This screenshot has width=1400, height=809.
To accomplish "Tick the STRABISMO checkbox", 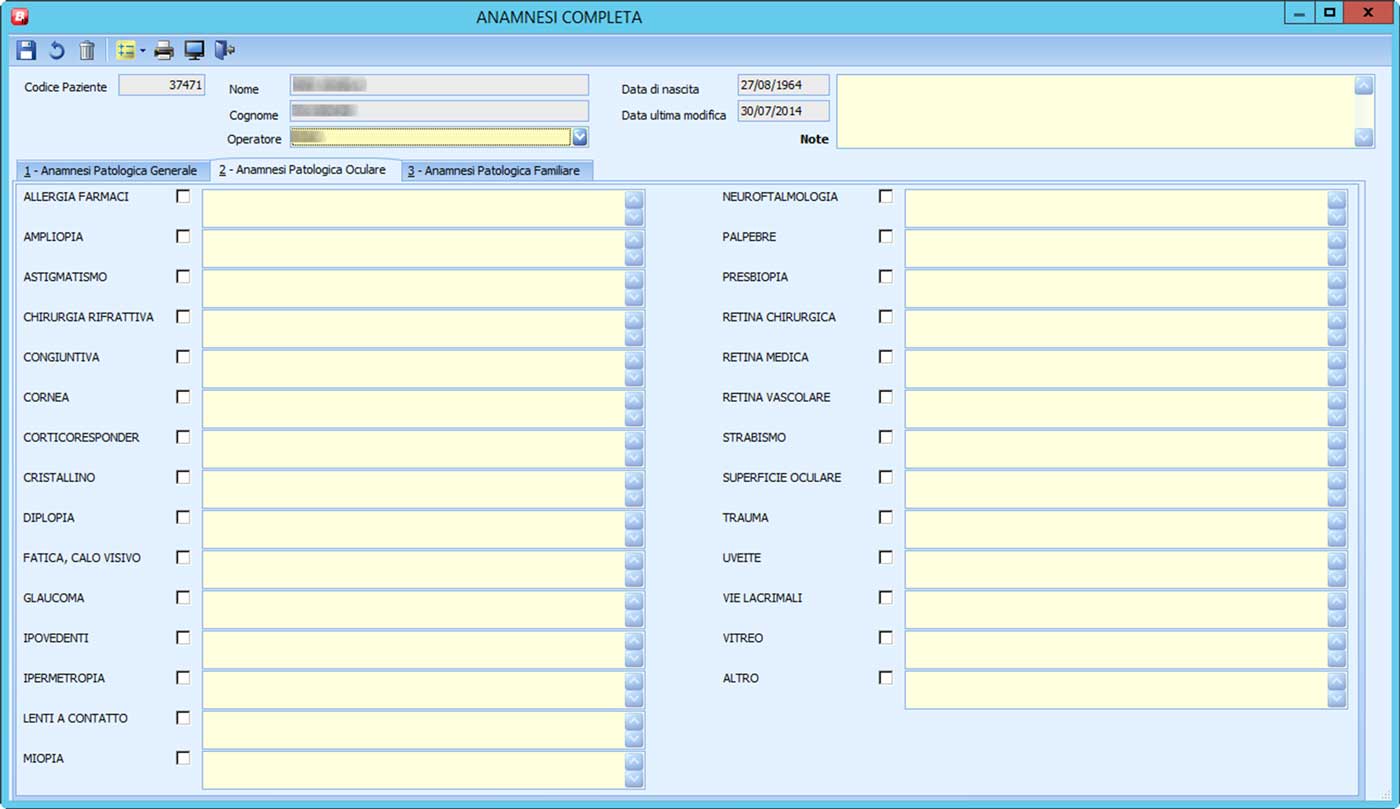I will (885, 437).
